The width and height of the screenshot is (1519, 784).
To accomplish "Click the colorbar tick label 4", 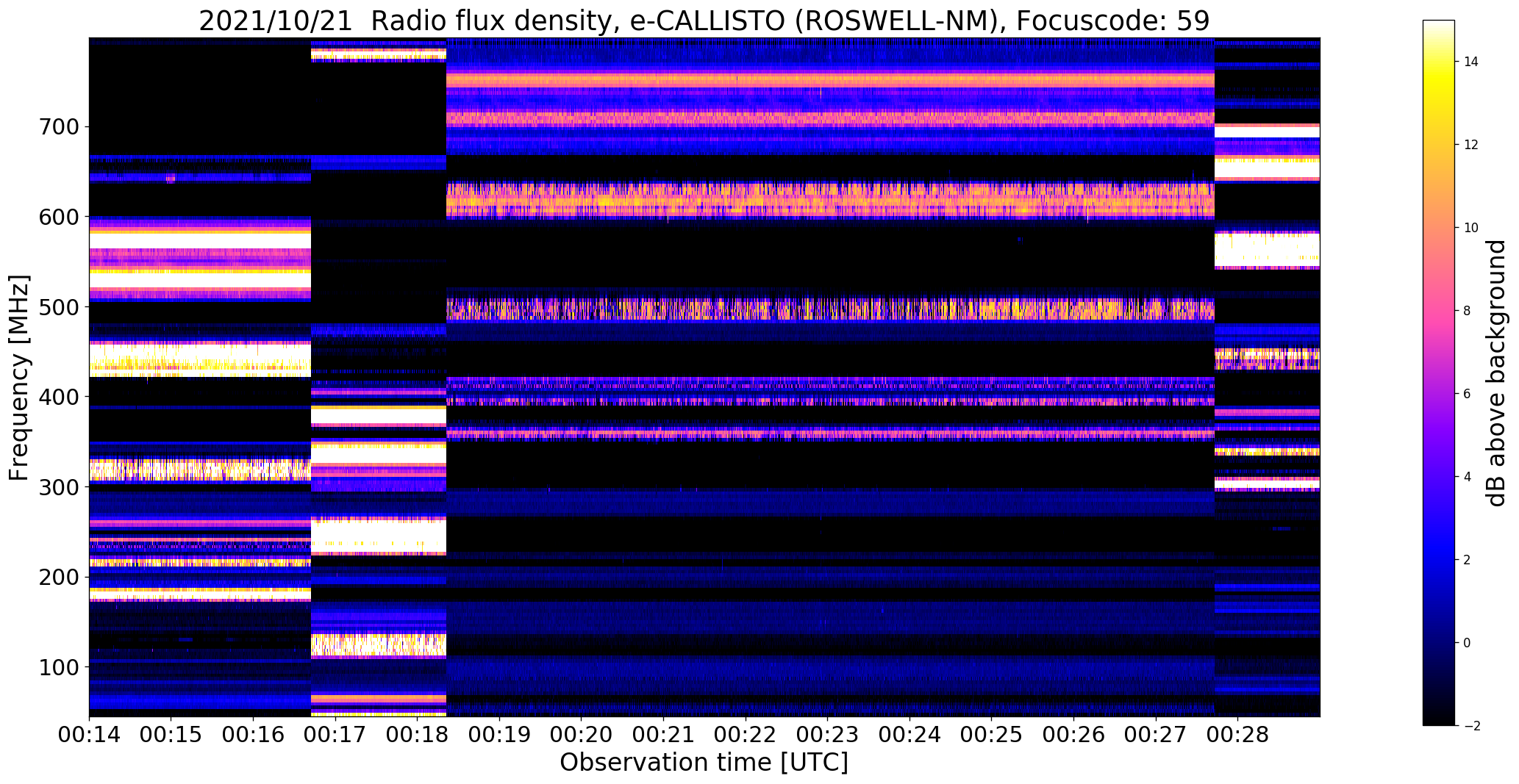I will [1468, 477].
